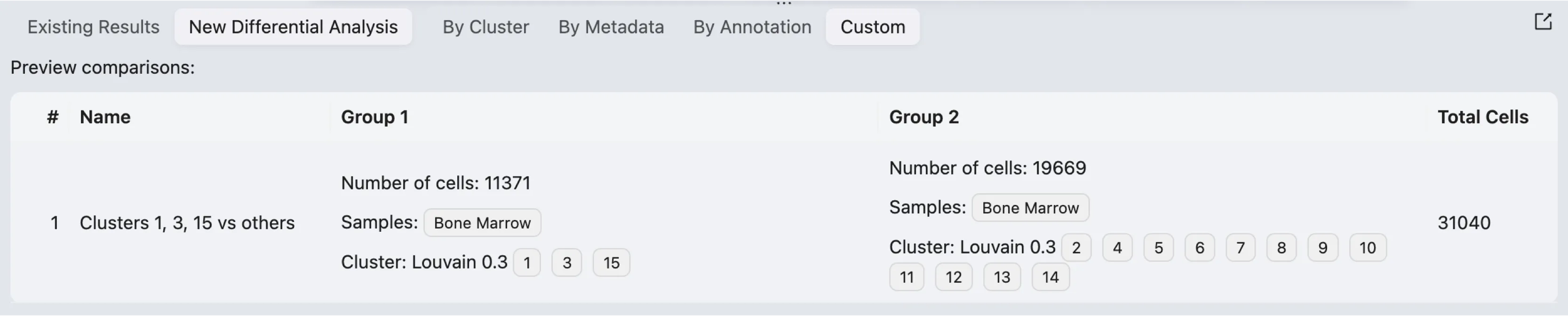The image size is (1568, 316).
Task: Open the By Cluster tab
Action: pyautogui.click(x=485, y=27)
